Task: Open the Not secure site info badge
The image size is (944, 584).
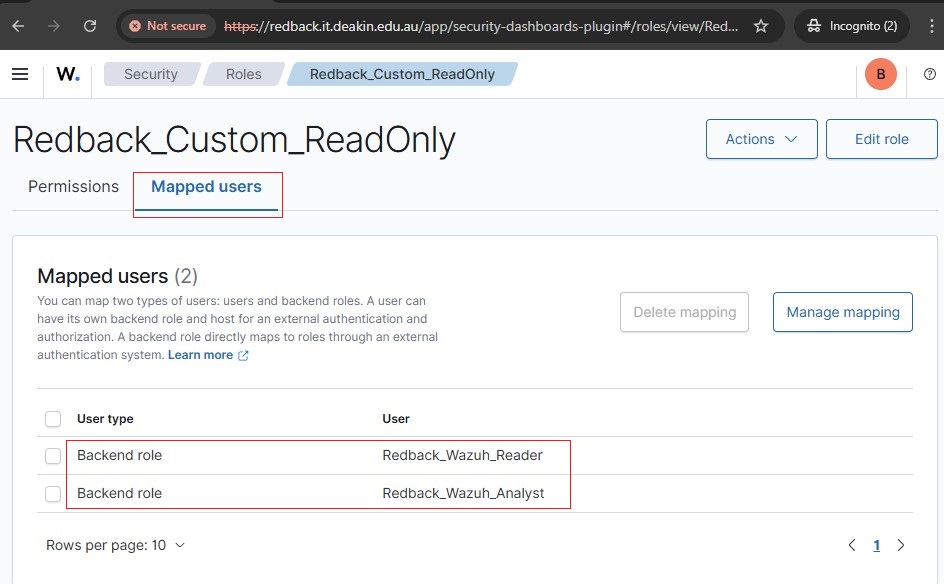Action: click(x=168, y=26)
